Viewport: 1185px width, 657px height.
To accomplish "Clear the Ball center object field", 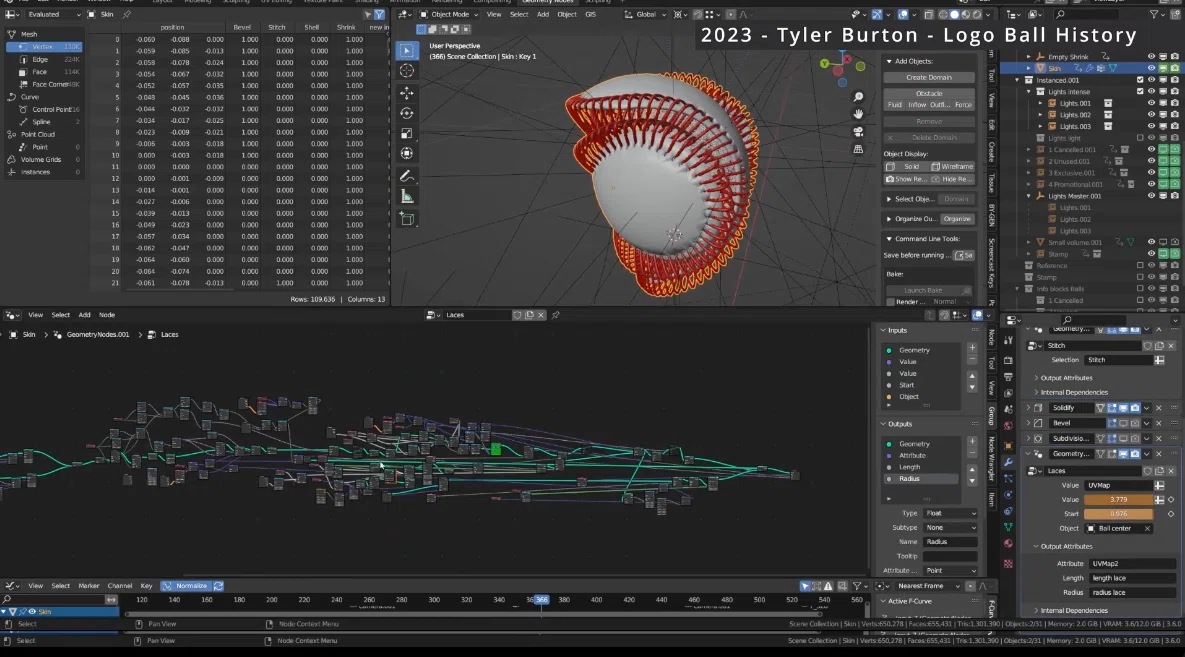I will coord(1147,528).
